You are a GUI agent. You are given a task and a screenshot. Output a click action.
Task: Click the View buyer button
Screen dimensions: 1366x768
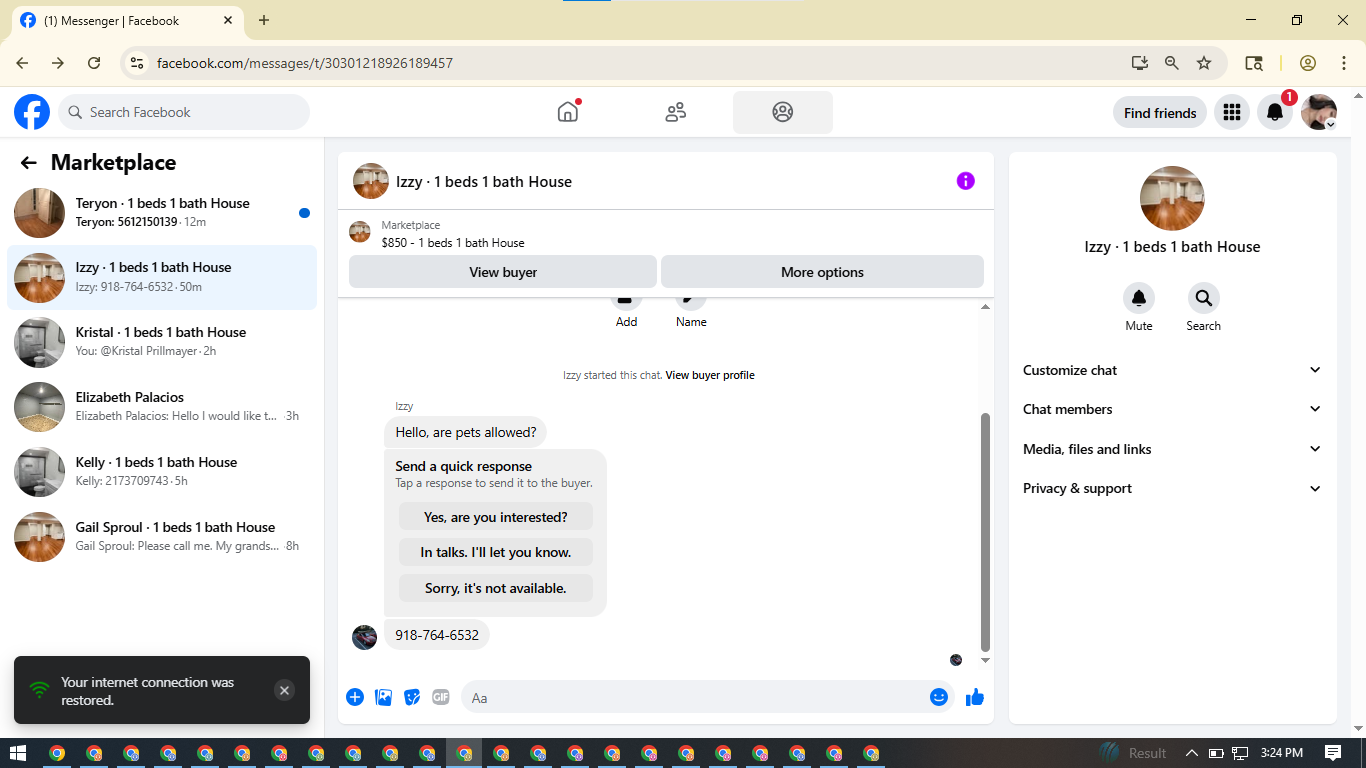(x=503, y=272)
